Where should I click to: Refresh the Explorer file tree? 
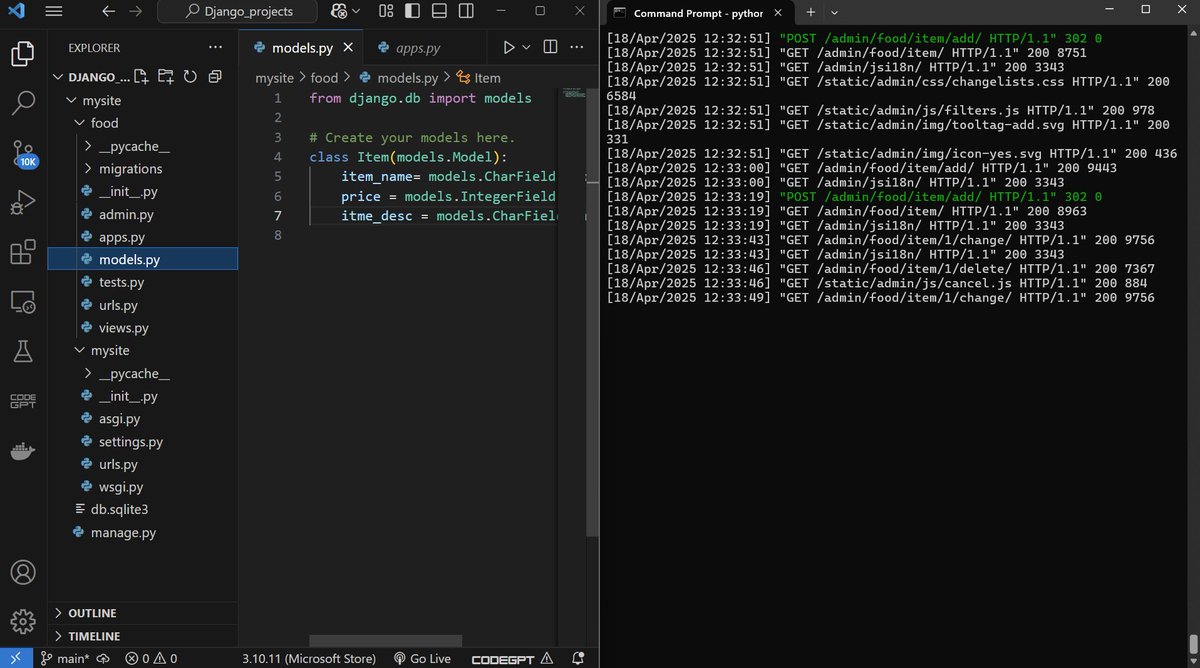pyautogui.click(x=189, y=77)
